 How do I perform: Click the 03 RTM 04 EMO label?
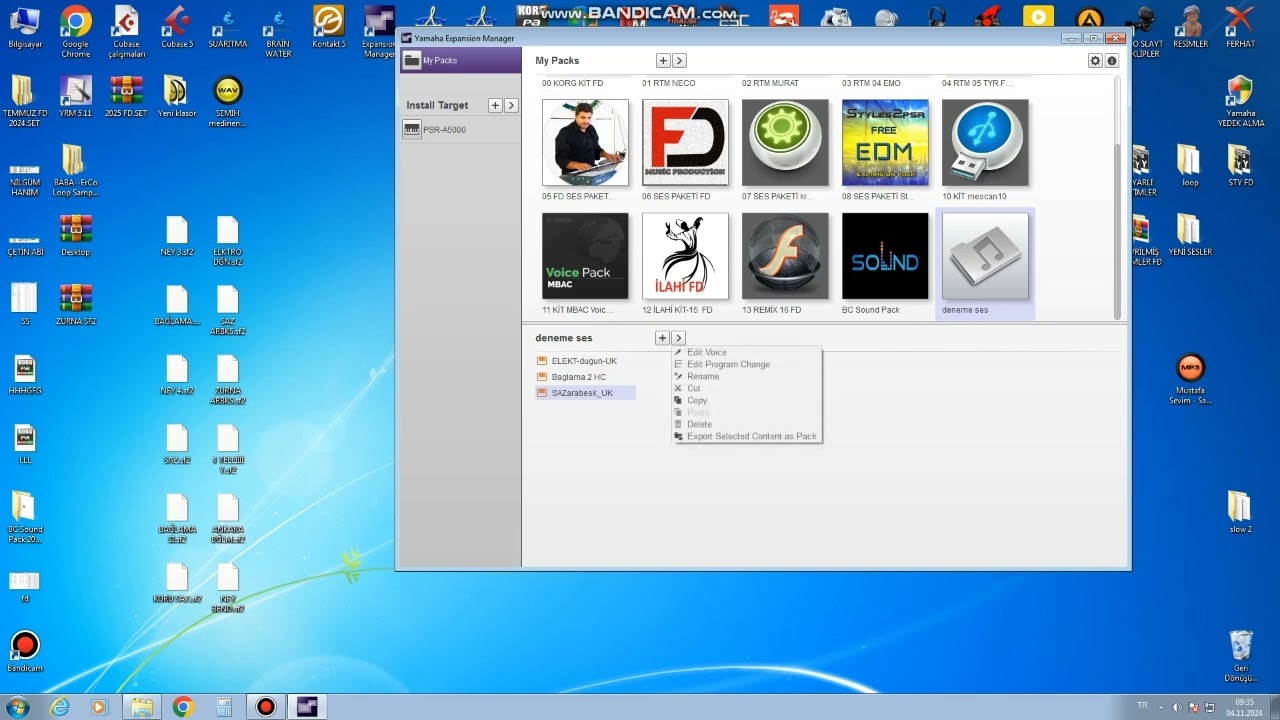click(871, 83)
